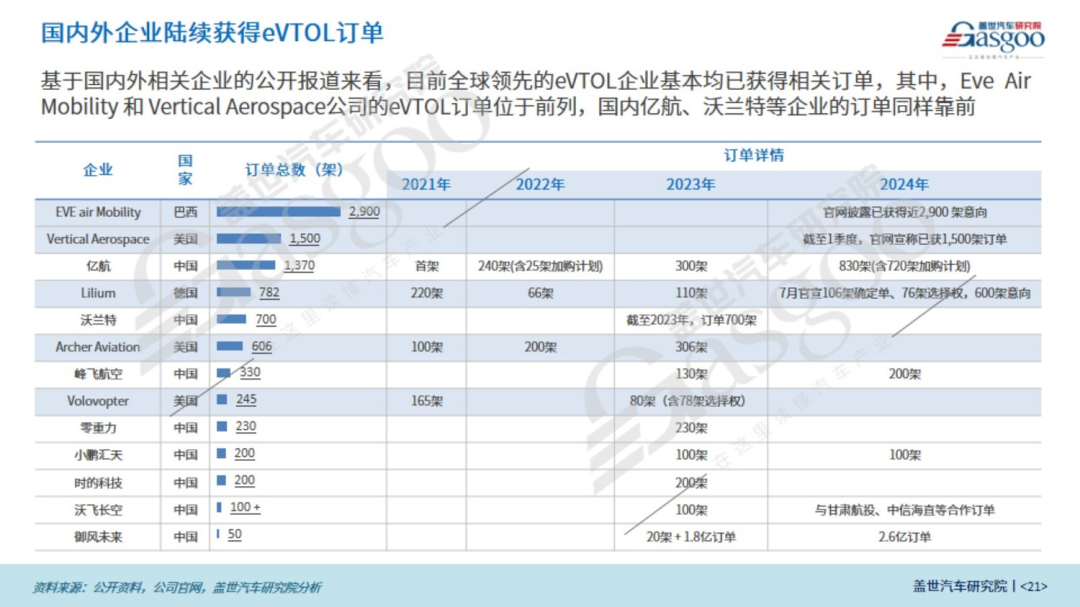Click '盖世汽车研究院' footer text
This screenshot has width=1080, height=607.
[960, 586]
